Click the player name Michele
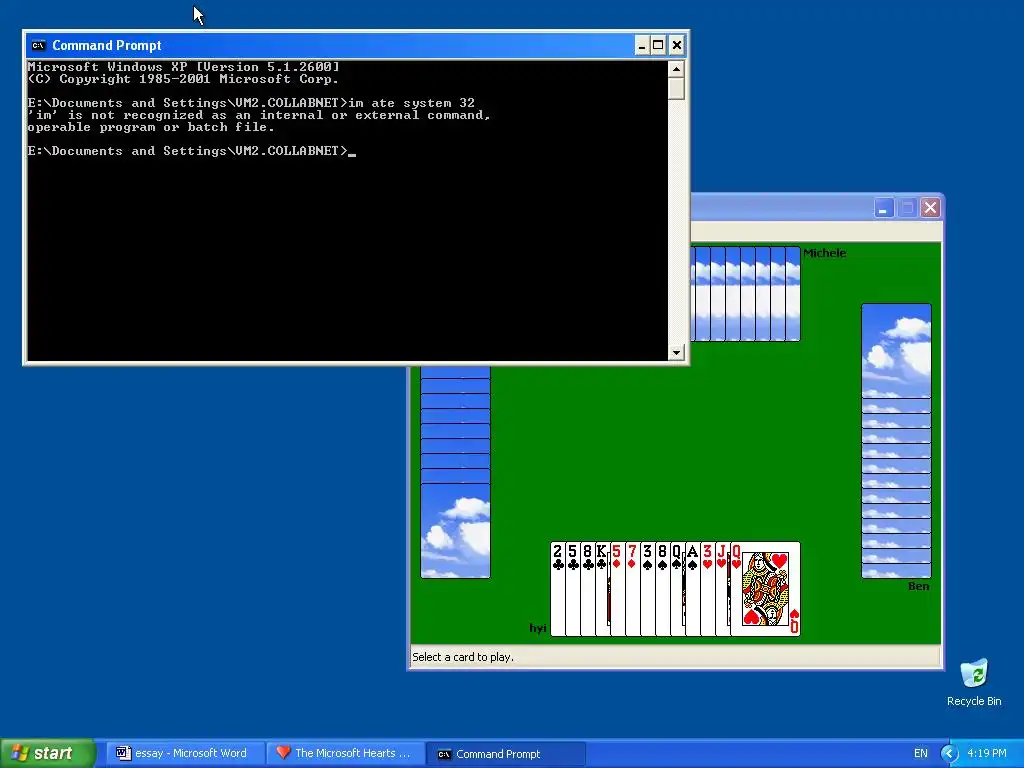 coord(824,253)
